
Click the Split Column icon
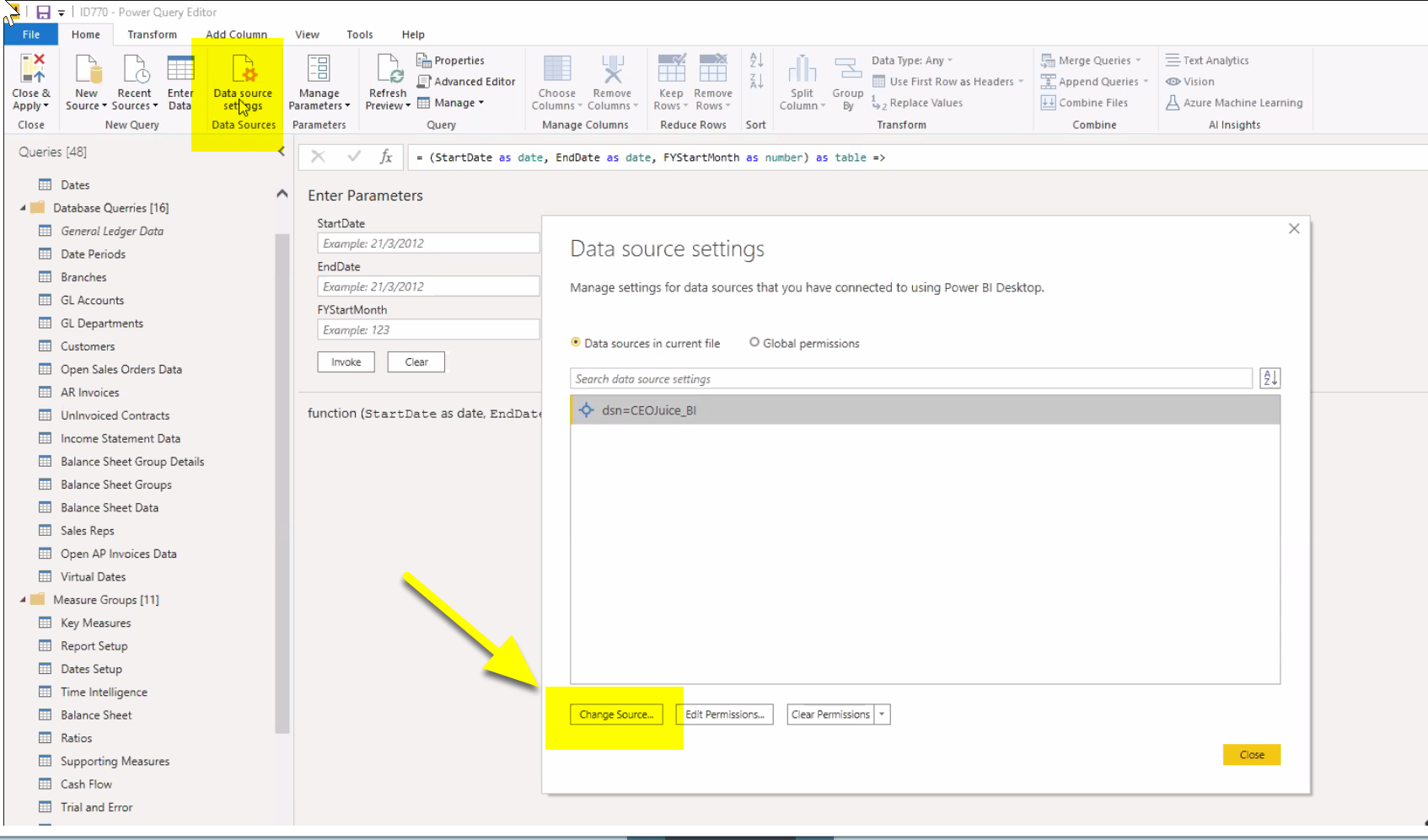point(803,68)
